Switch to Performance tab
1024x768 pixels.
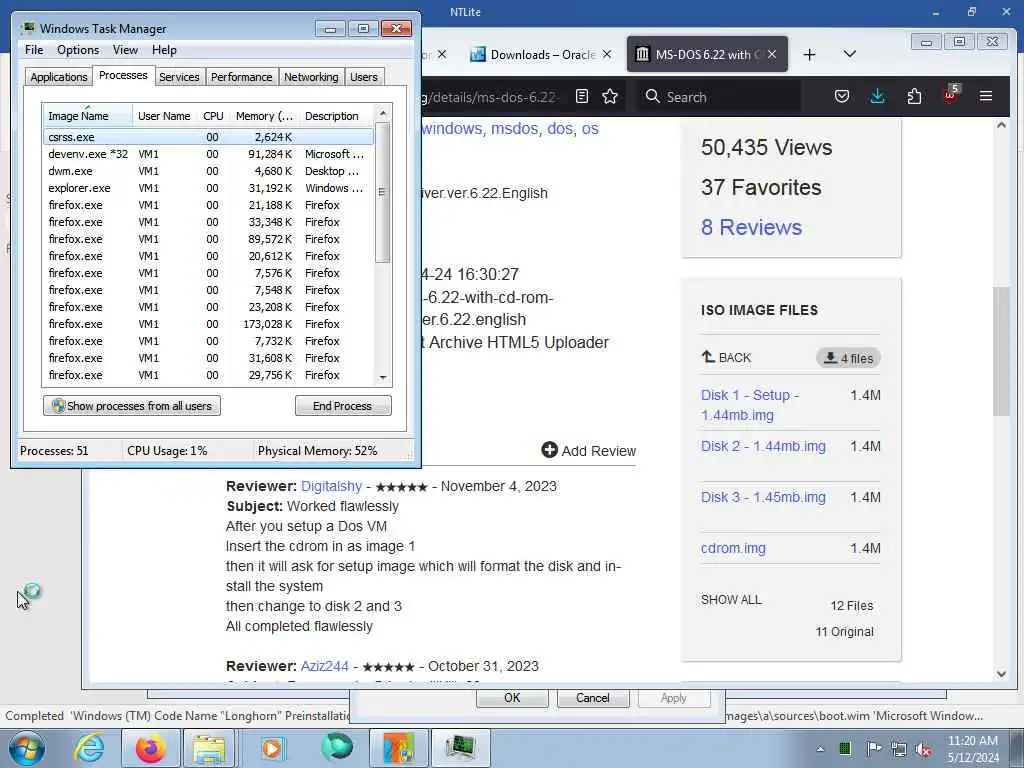click(241, 77)
